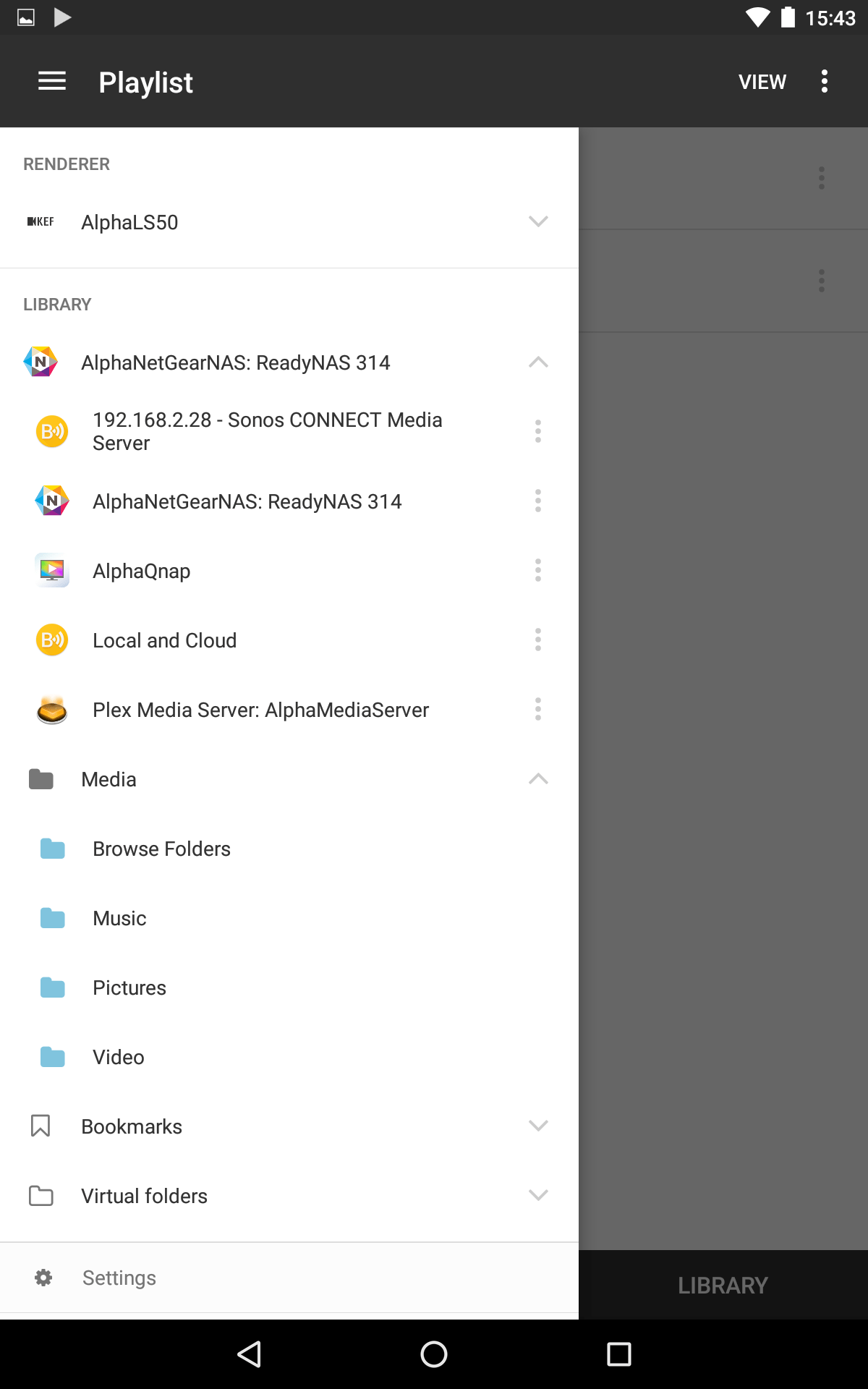Select Plex Media Server: AlphaMediaServer
Image resolution: width=868 pixels, height=1389 pixels.
pyautogui.click(x=261, y=710)
